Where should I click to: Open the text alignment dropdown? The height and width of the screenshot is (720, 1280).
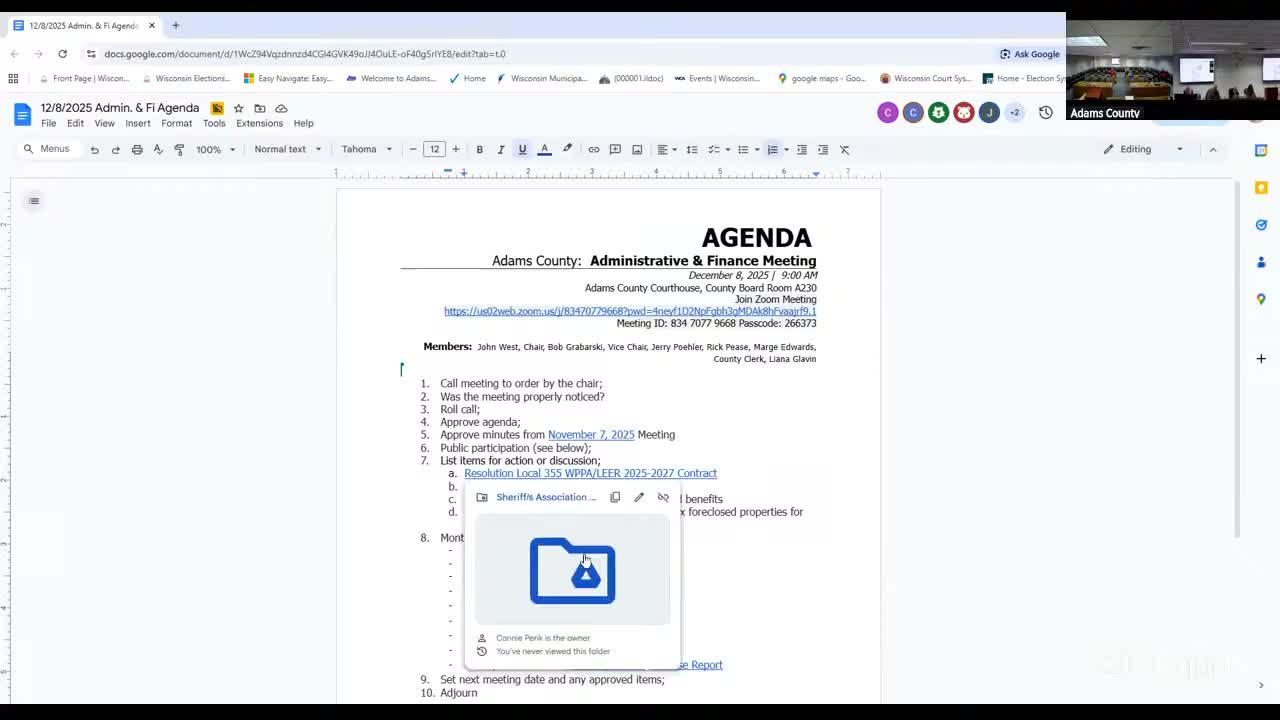[x=665, y=150]
